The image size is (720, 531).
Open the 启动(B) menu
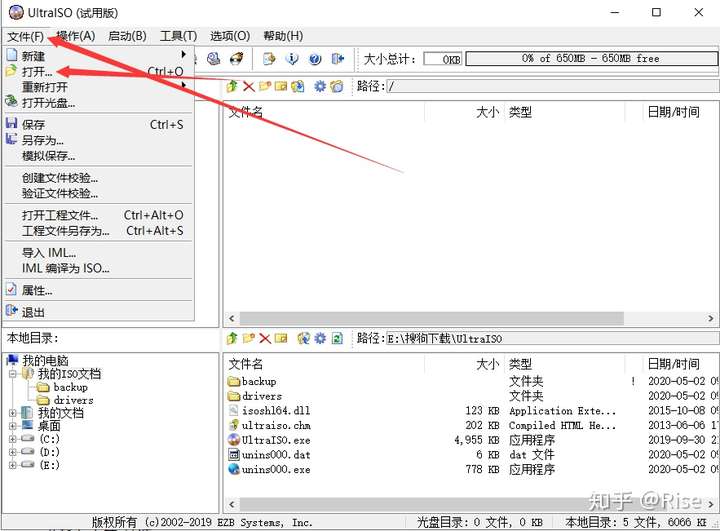click(127, 36)
